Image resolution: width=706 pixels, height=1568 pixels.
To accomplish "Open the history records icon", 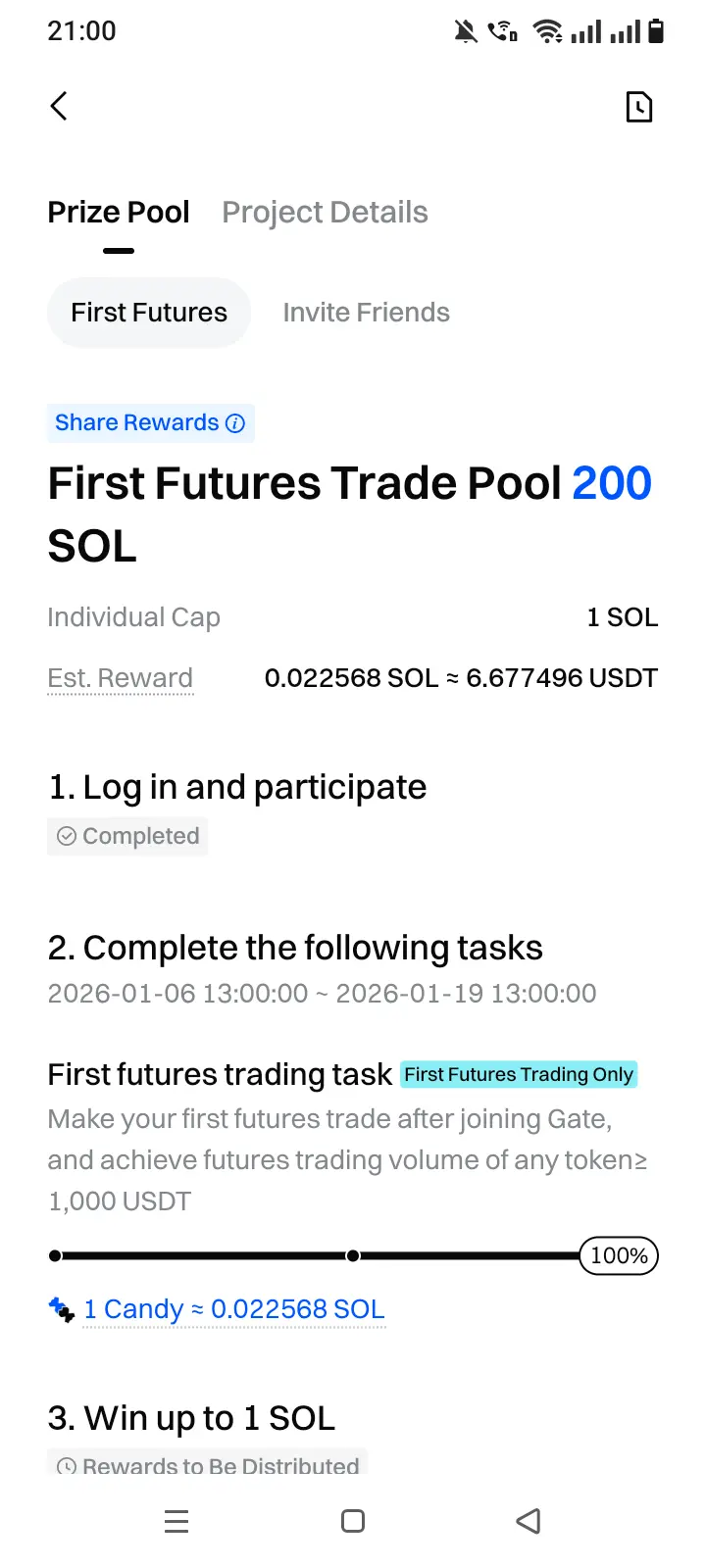I will tap(638, 107).
